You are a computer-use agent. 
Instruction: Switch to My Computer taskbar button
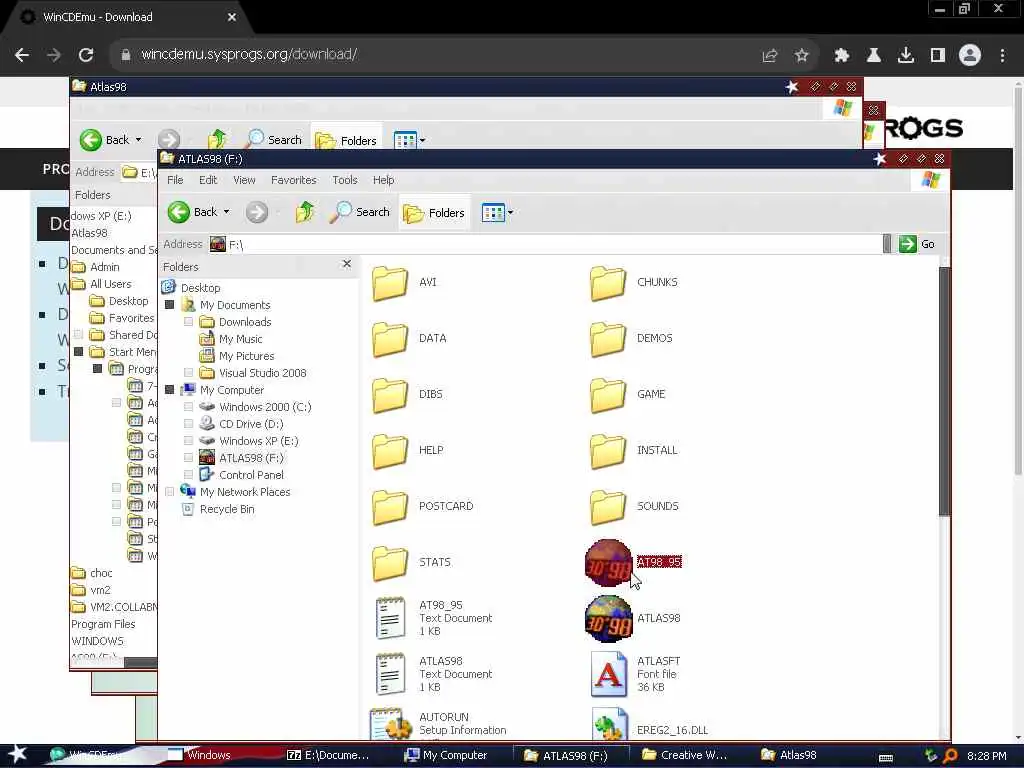click(447, 756)
